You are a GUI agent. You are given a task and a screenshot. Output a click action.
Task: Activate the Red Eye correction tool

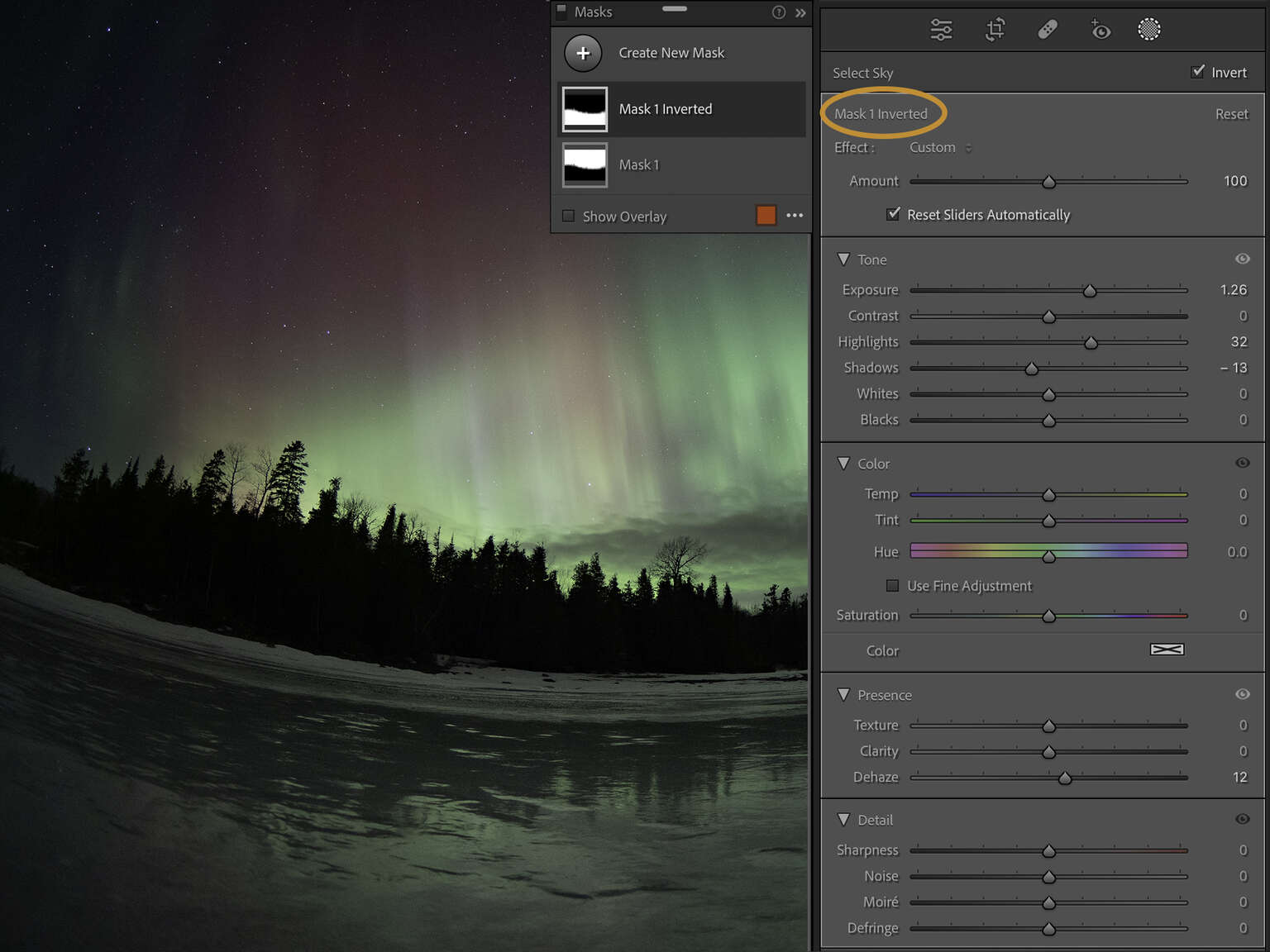(x=1101, y=29)
